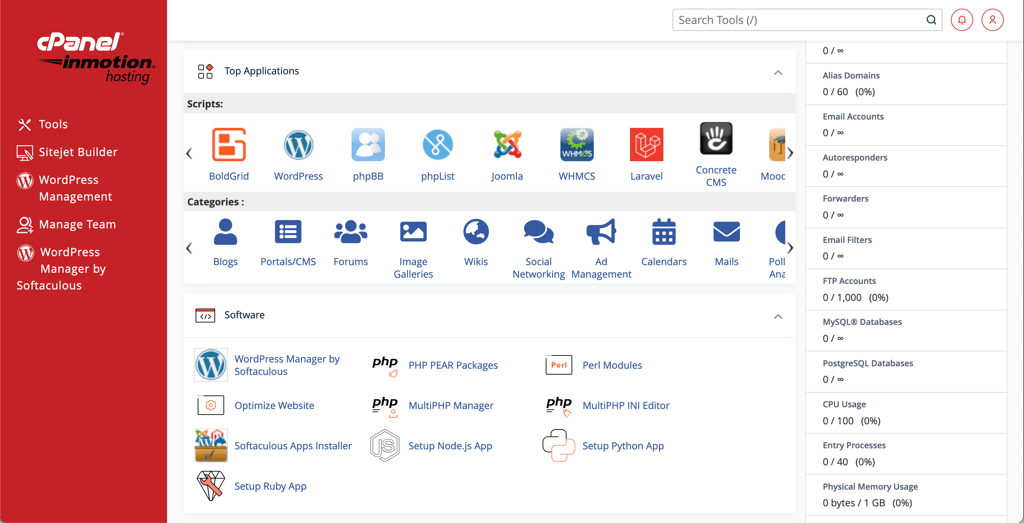Open the Wikis category icon
1024x523 pixels.
click(x=476, y=232)
